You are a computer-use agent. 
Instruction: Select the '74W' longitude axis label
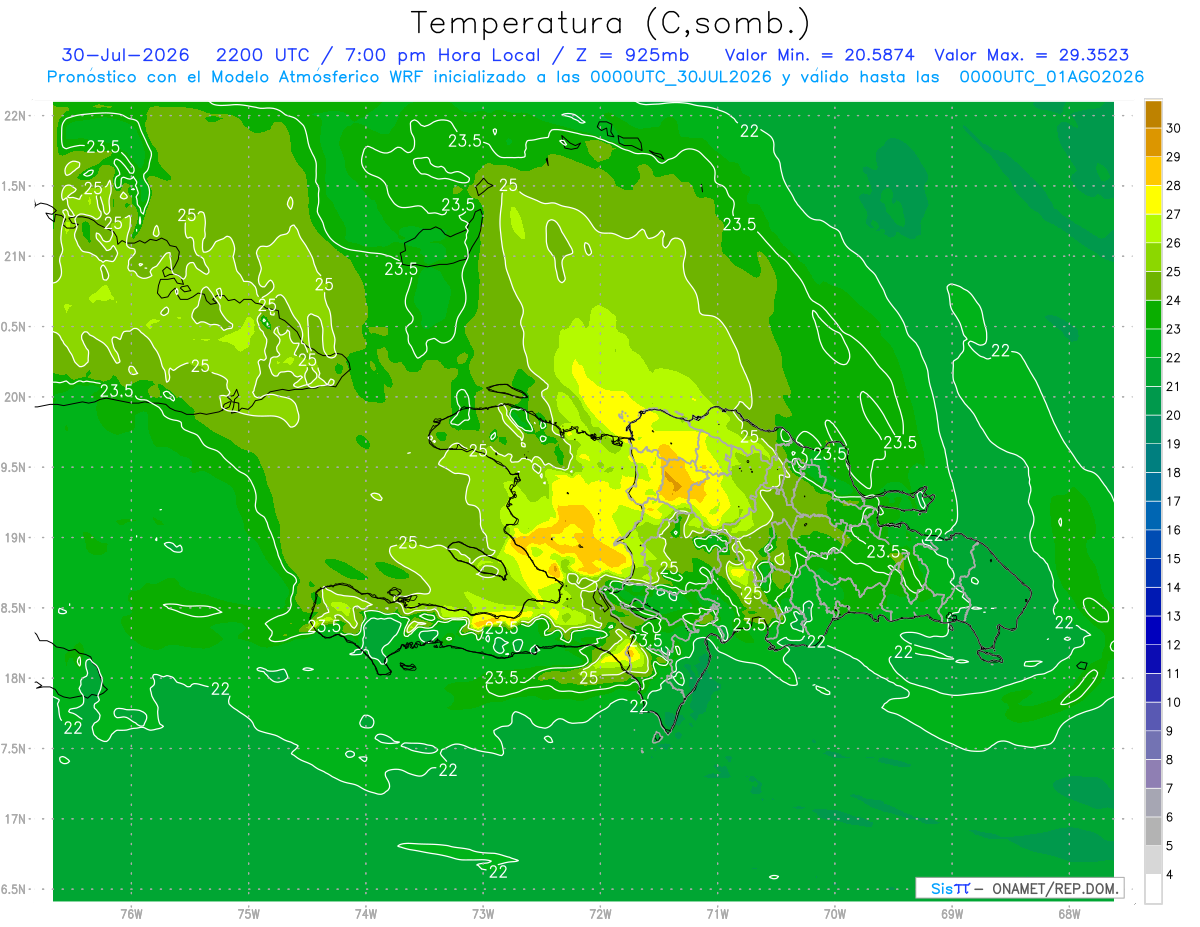tap(366, 913)
